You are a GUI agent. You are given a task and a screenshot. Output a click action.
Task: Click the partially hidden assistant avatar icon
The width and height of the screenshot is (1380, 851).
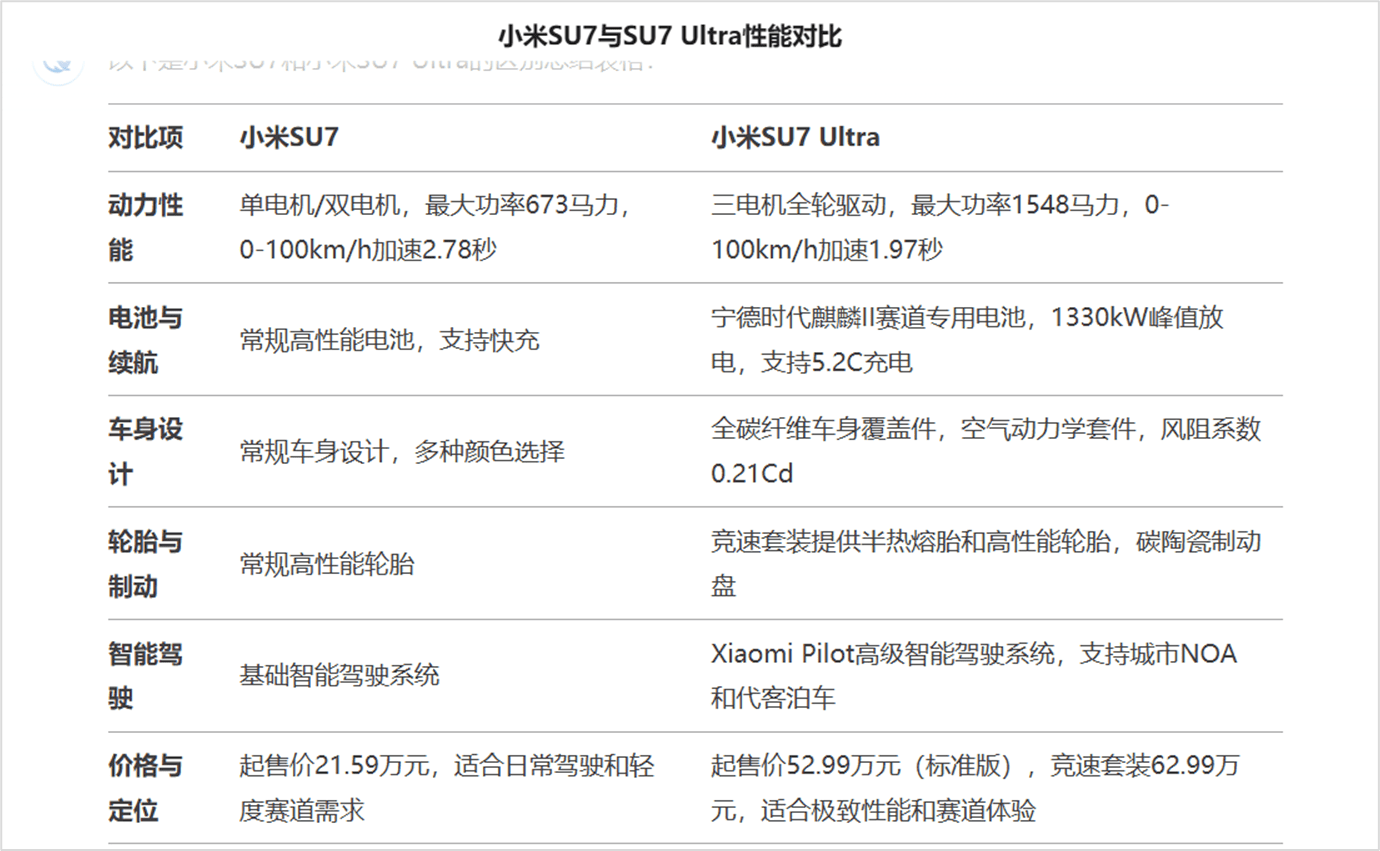58,62
